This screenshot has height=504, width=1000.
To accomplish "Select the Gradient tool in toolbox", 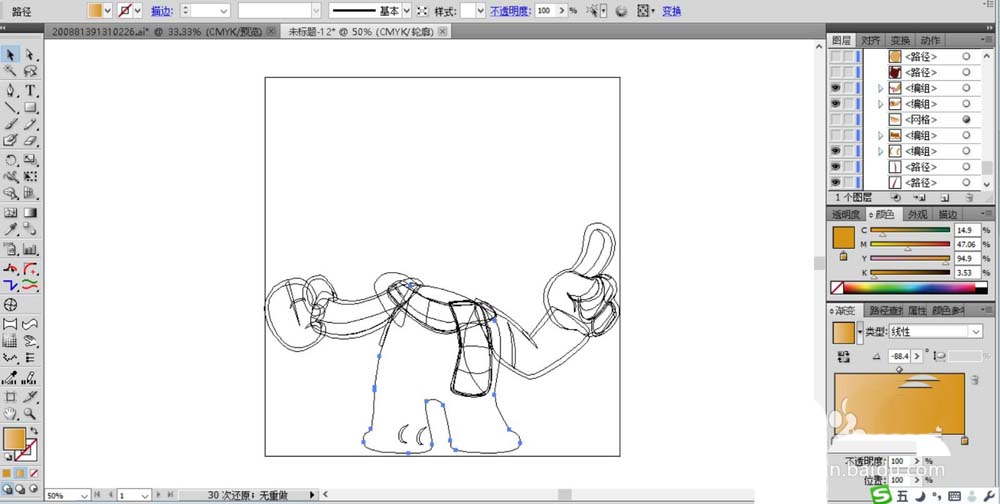I will point(29,212).
